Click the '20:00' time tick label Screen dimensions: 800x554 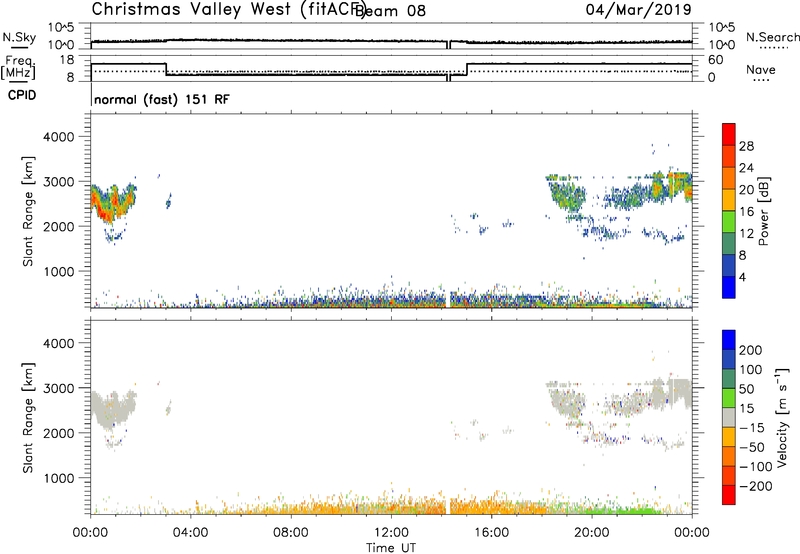pos(592,533)
